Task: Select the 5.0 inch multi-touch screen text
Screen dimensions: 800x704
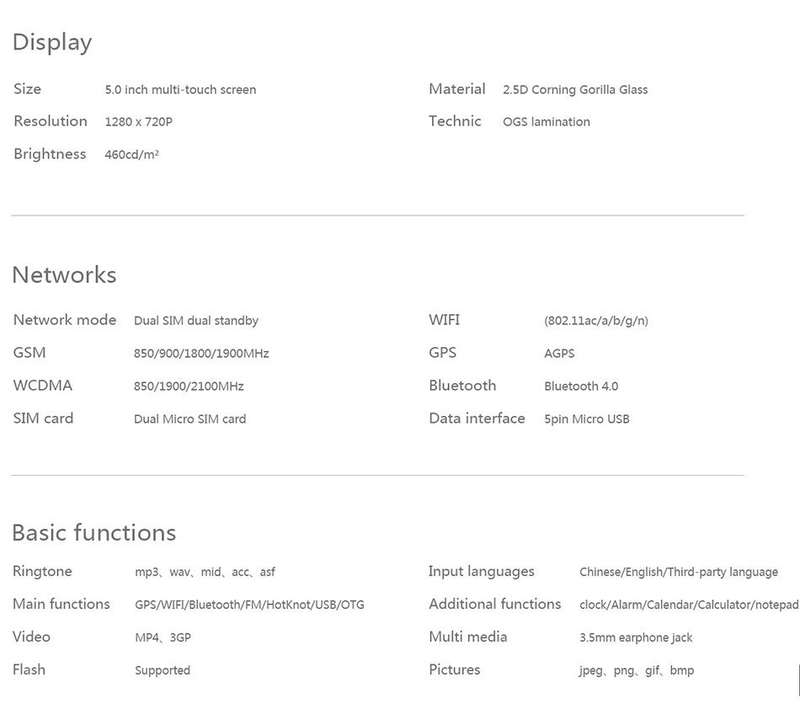Action: pos(181,90)
